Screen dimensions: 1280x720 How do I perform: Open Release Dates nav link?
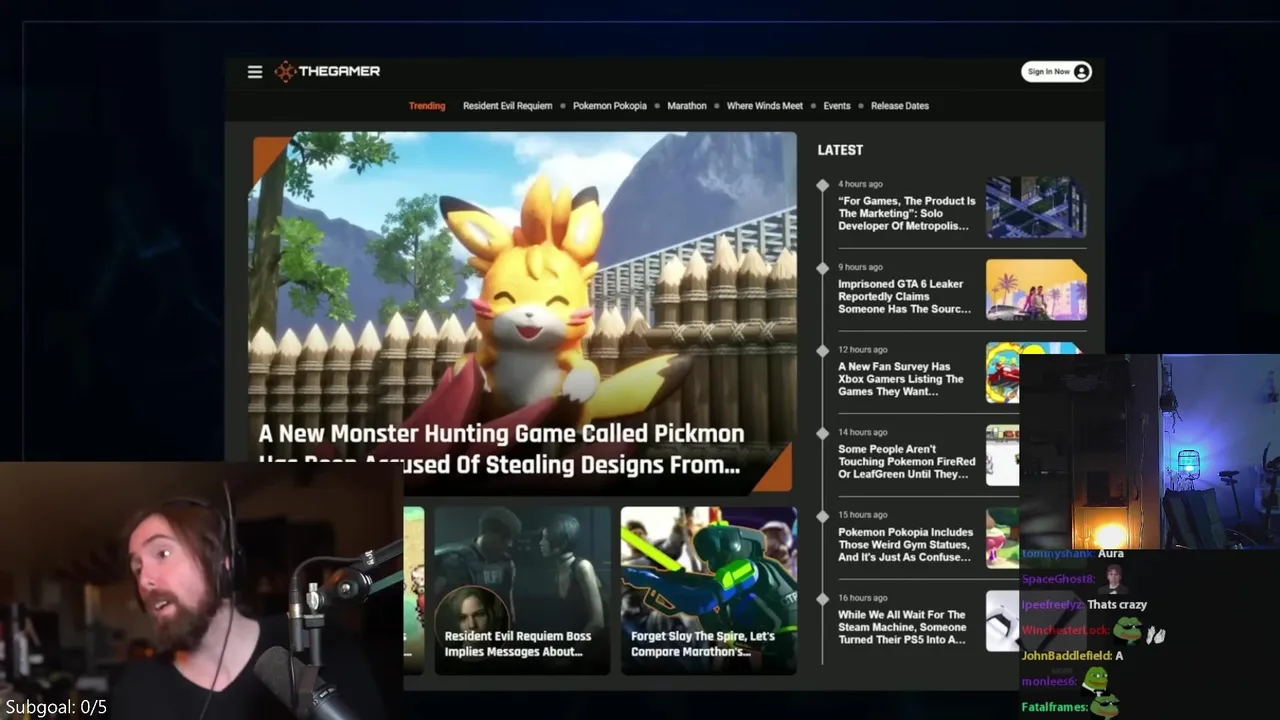pos(900,106)
